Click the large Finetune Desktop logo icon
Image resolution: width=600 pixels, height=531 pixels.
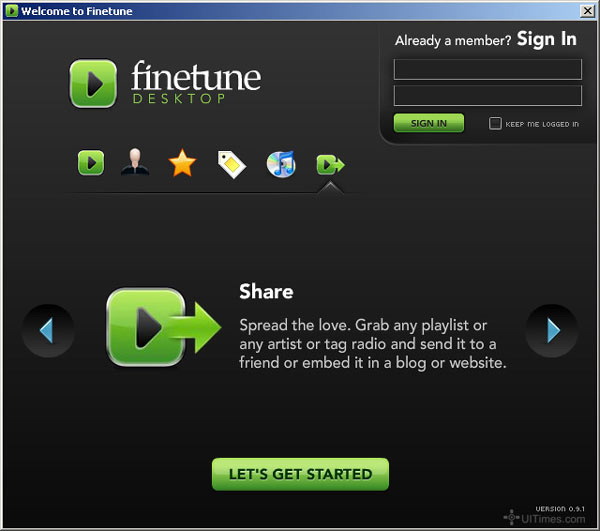pos(93,83)
